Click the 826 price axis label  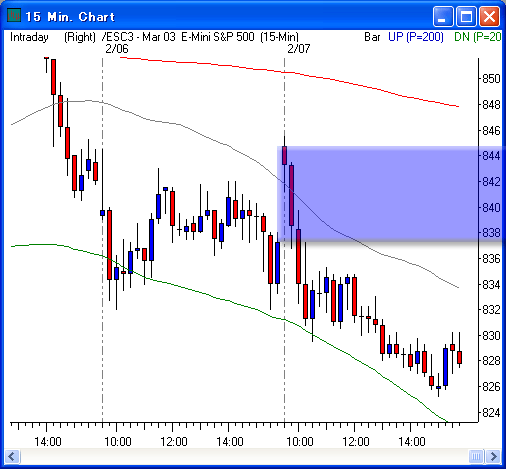tap(492, 387)
